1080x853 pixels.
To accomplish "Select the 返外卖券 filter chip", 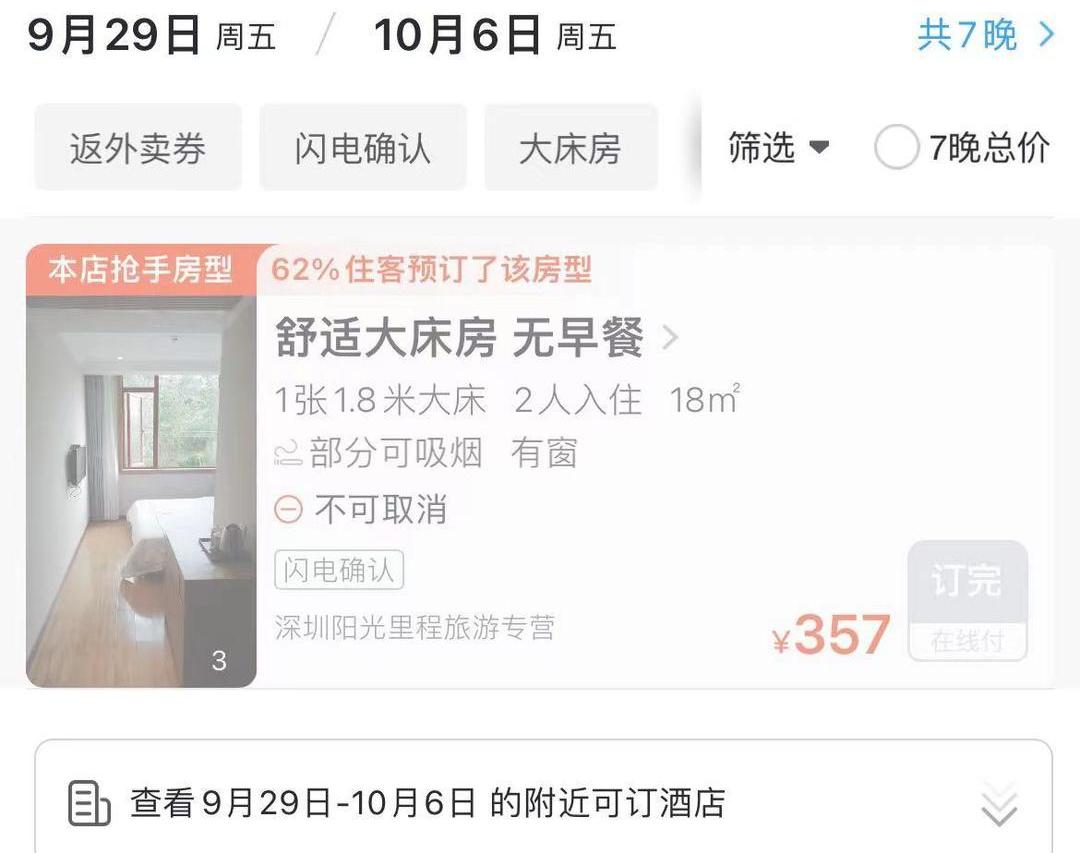I will [x=138, y=147].
